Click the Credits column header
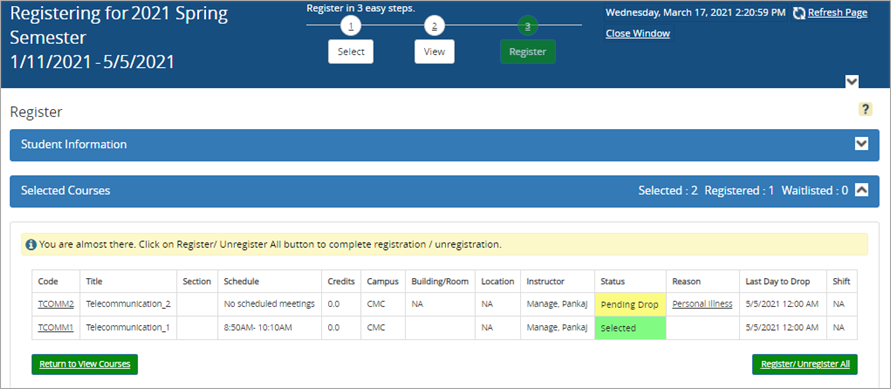The image size is (891, 389). coord(341,281)
